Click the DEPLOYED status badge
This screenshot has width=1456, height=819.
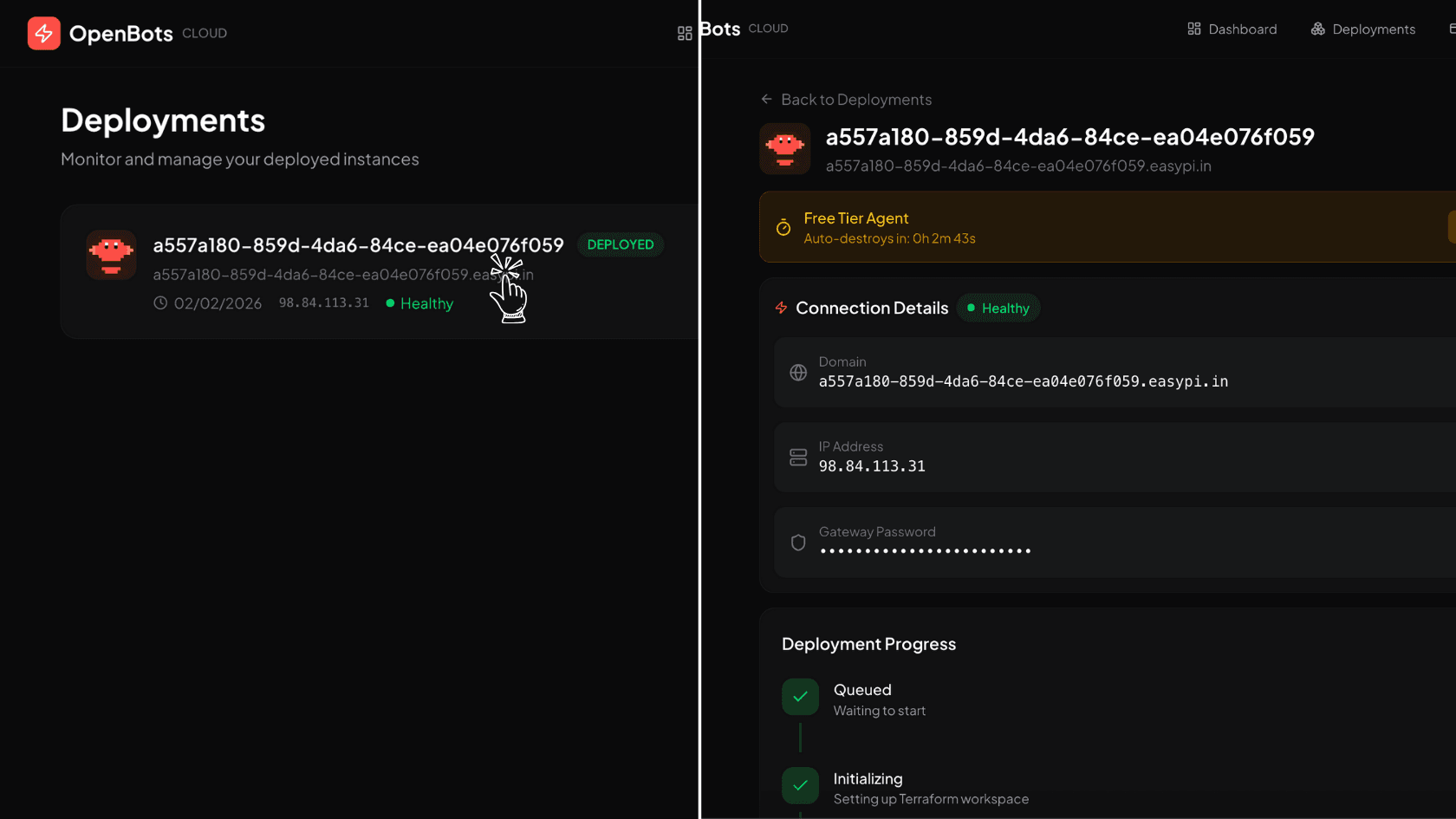click(x=621, y=244)
